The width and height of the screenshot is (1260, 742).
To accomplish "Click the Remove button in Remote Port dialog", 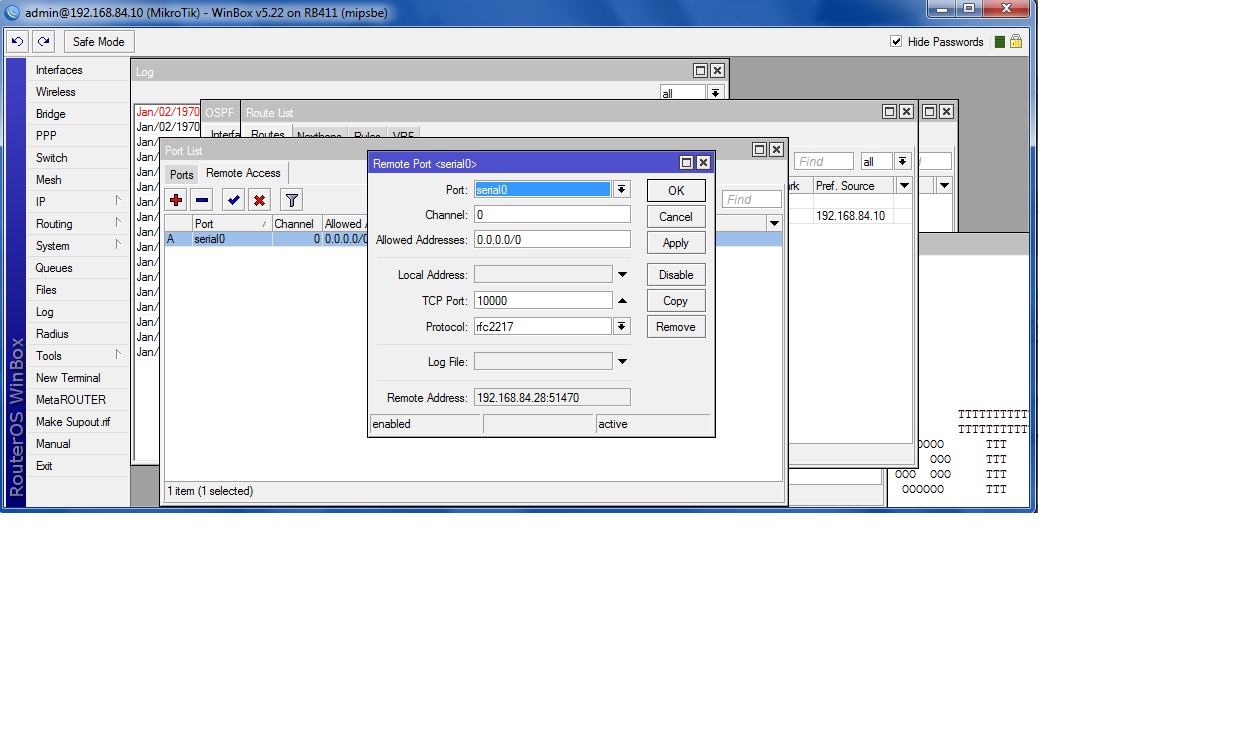I will [676, 326].
